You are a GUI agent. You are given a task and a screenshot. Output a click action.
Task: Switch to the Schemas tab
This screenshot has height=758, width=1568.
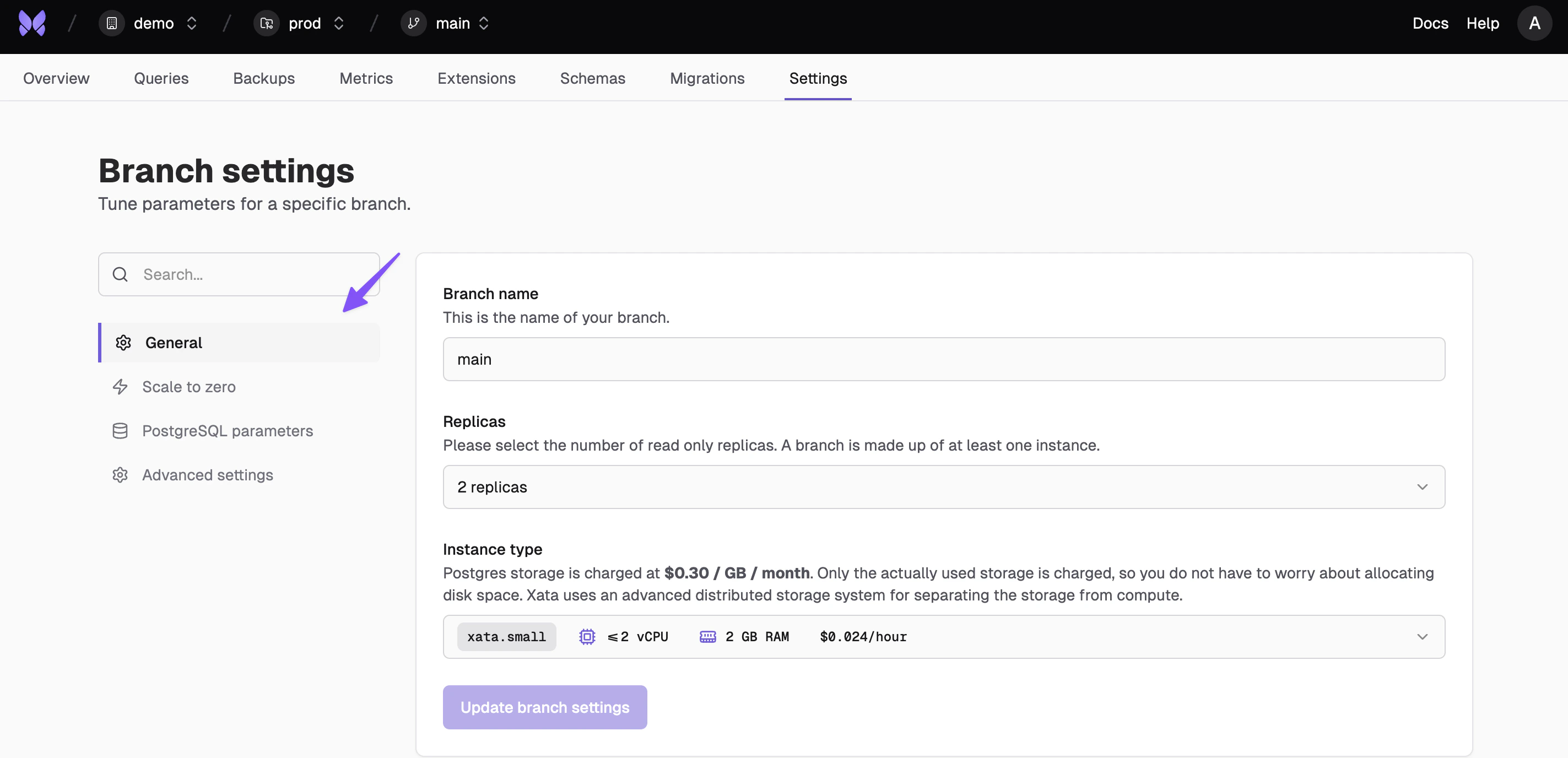click(593, 78)
